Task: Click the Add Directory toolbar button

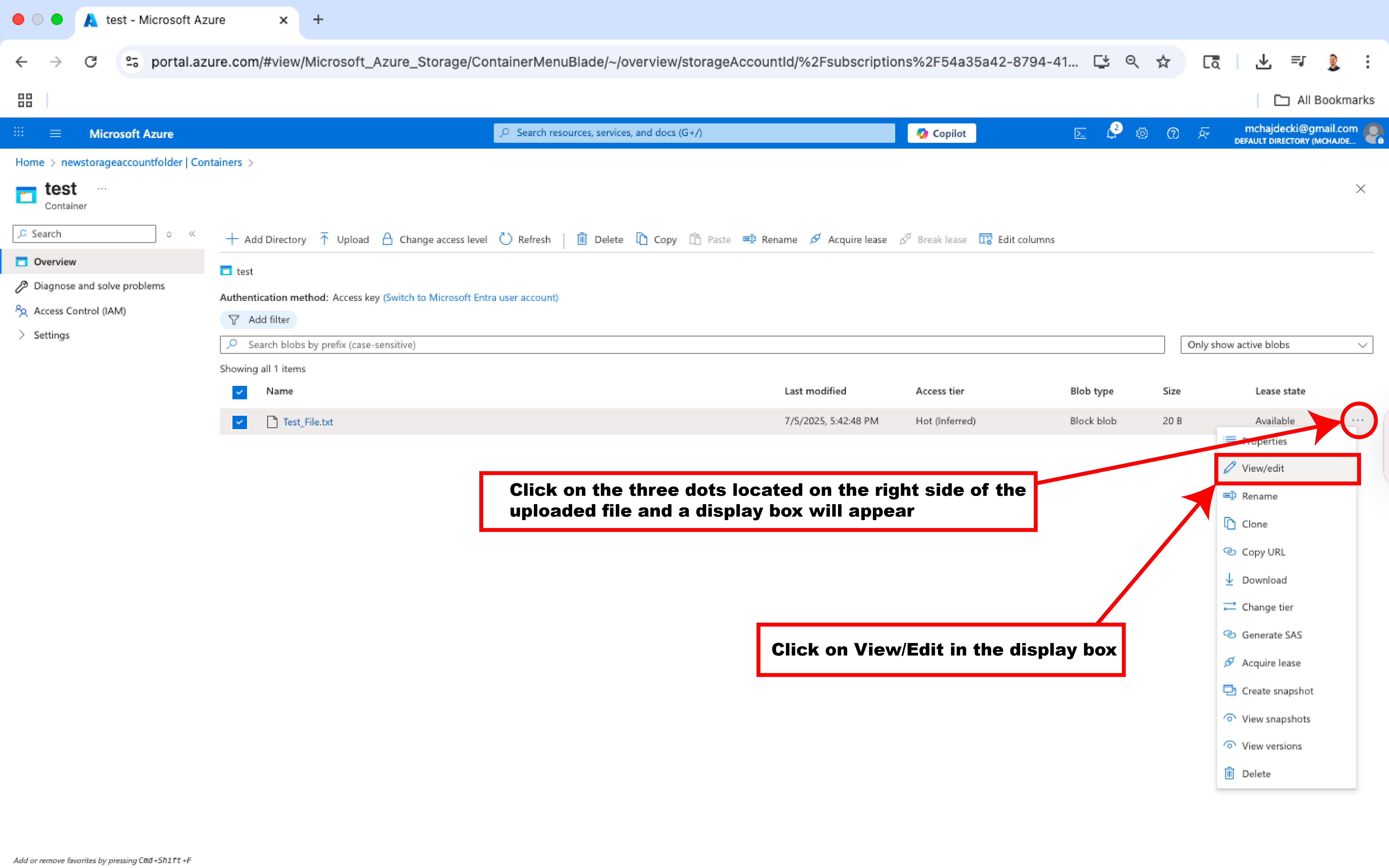Action: pos(266,239)
